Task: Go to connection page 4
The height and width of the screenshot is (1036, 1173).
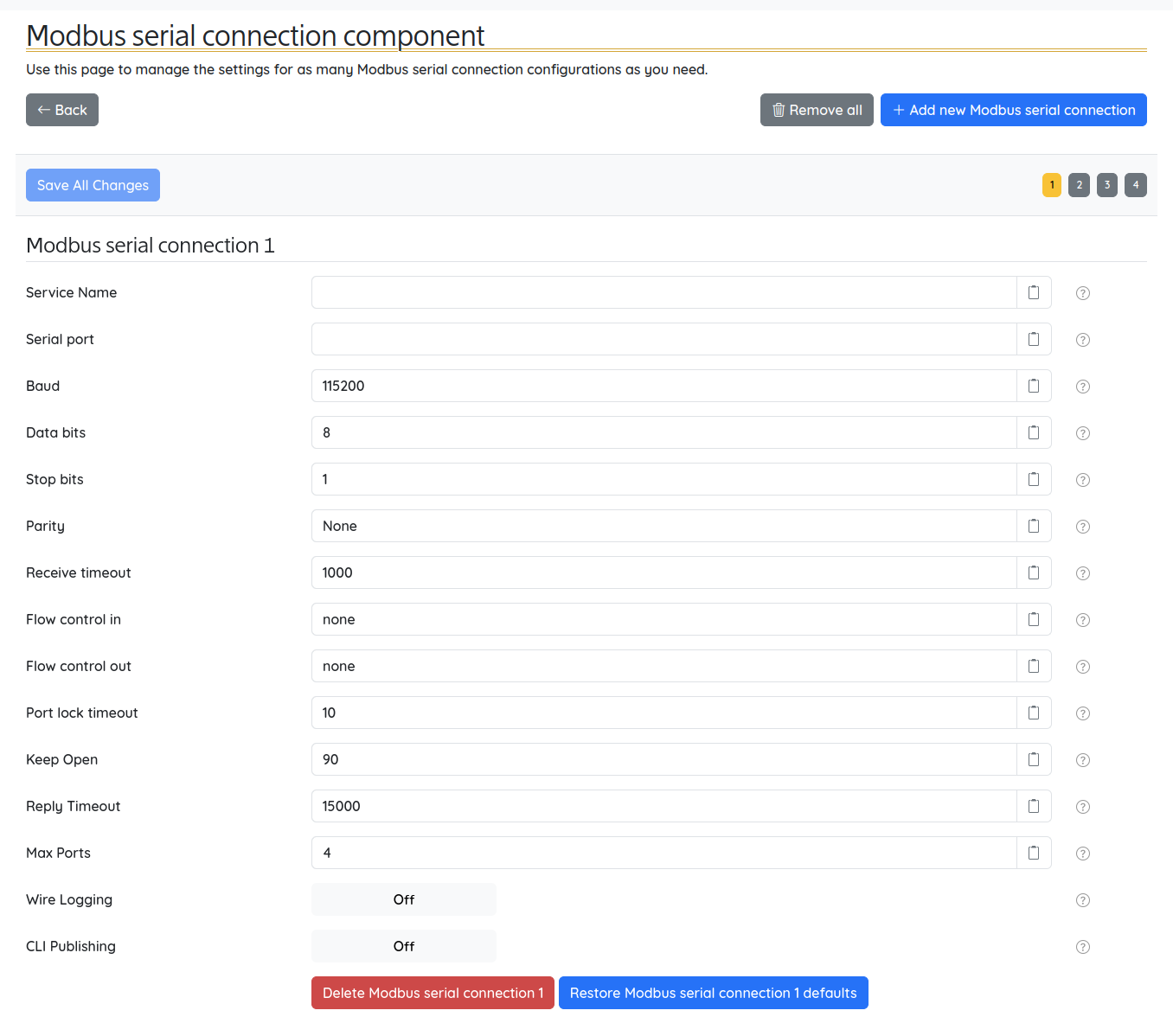Action: (1136, 185)
